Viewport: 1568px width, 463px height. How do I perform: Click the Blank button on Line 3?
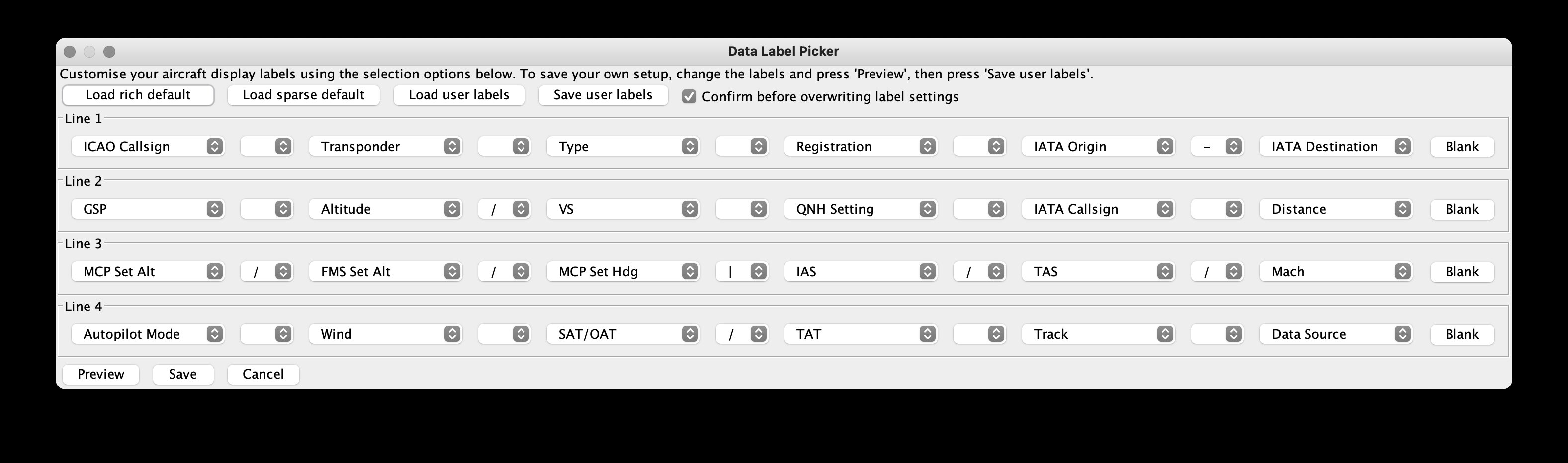[1462, 272]
